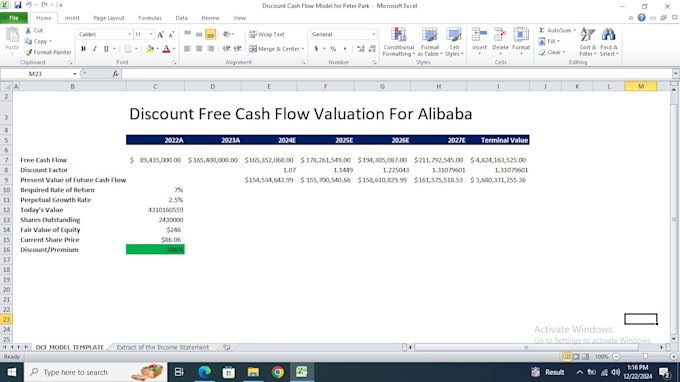Screen dimensions: 680x382
Task: Increase indent in Alignment group
Action: (238, 49)
